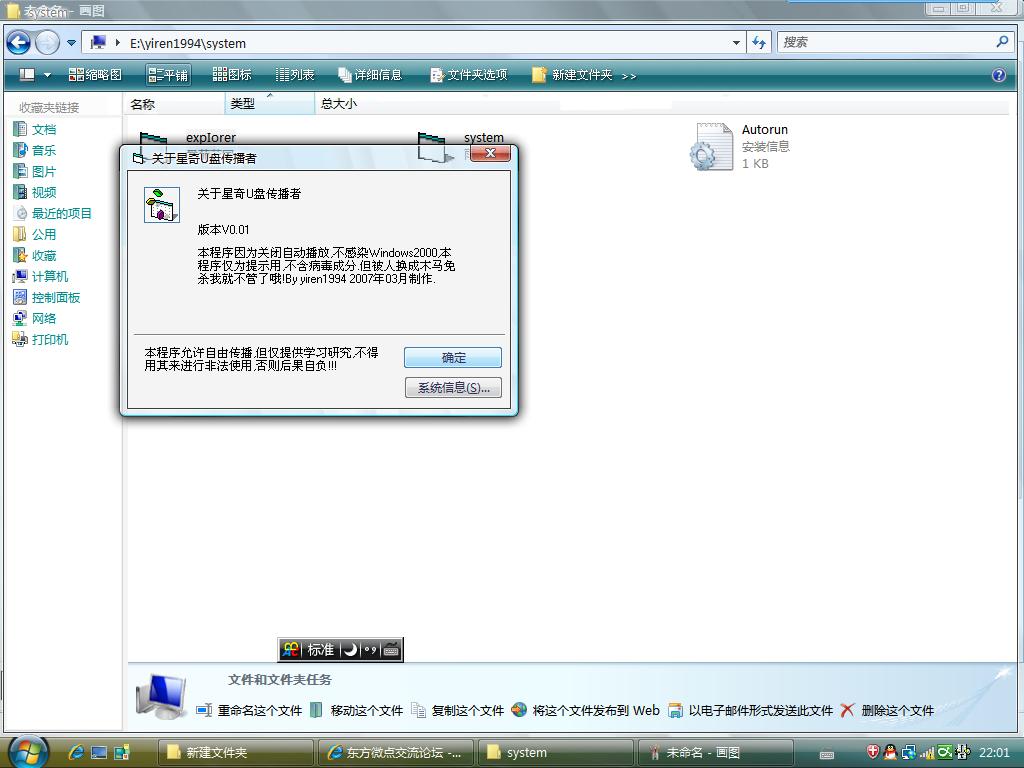Open the soft keyboard icon on IME bar
1024x768 pixels.
coord(391,650)
